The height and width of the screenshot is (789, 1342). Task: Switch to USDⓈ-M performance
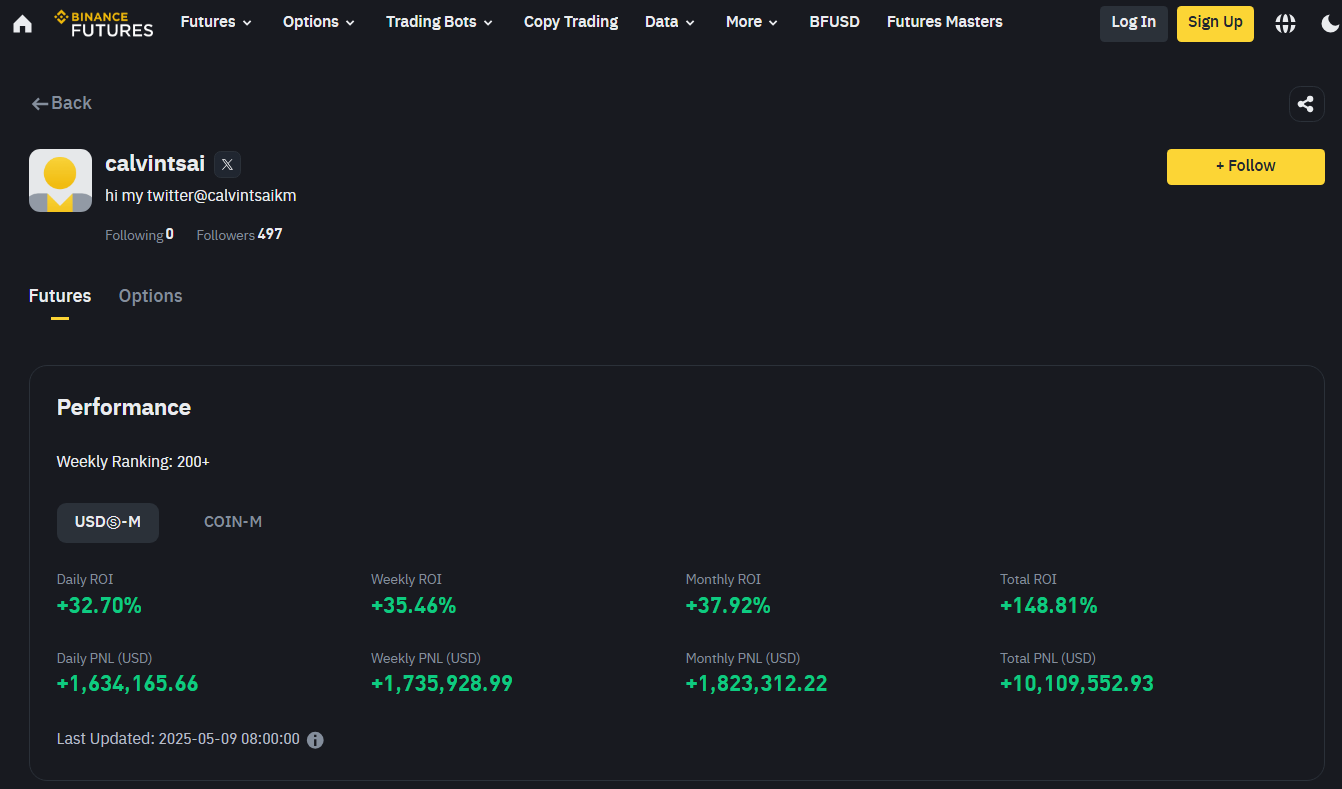108,522
